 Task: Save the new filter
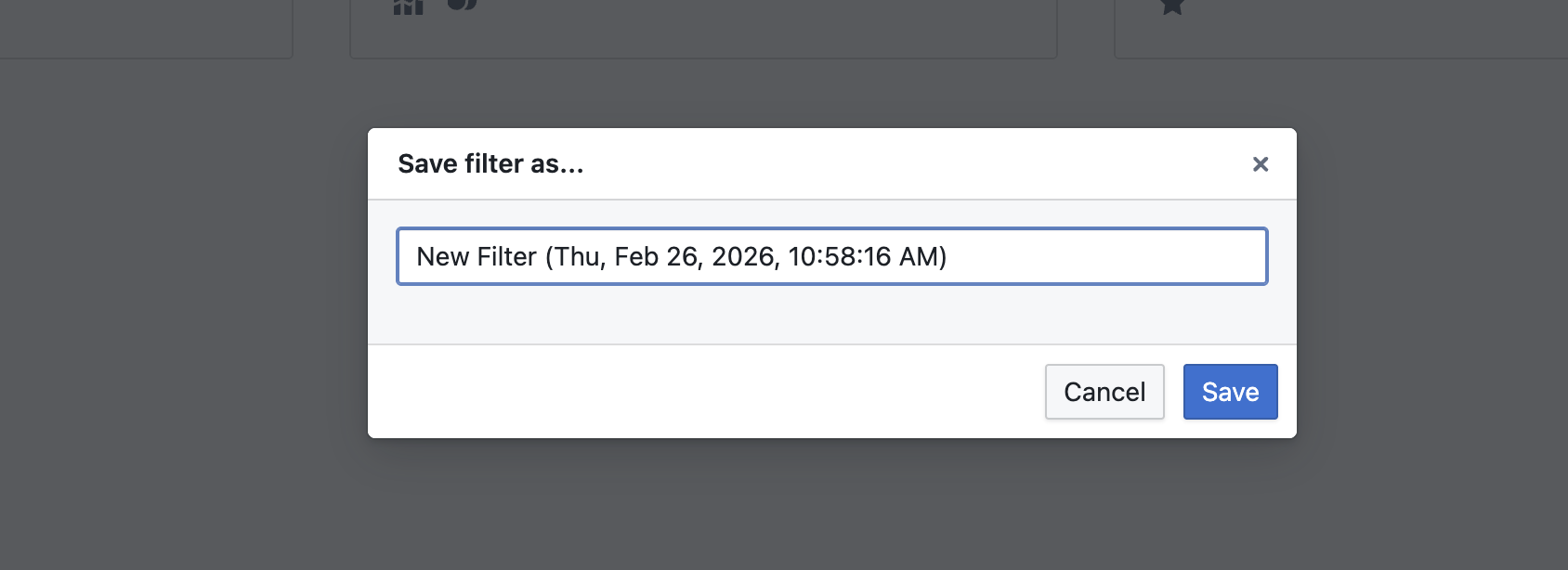click(x=1230, y=392)
